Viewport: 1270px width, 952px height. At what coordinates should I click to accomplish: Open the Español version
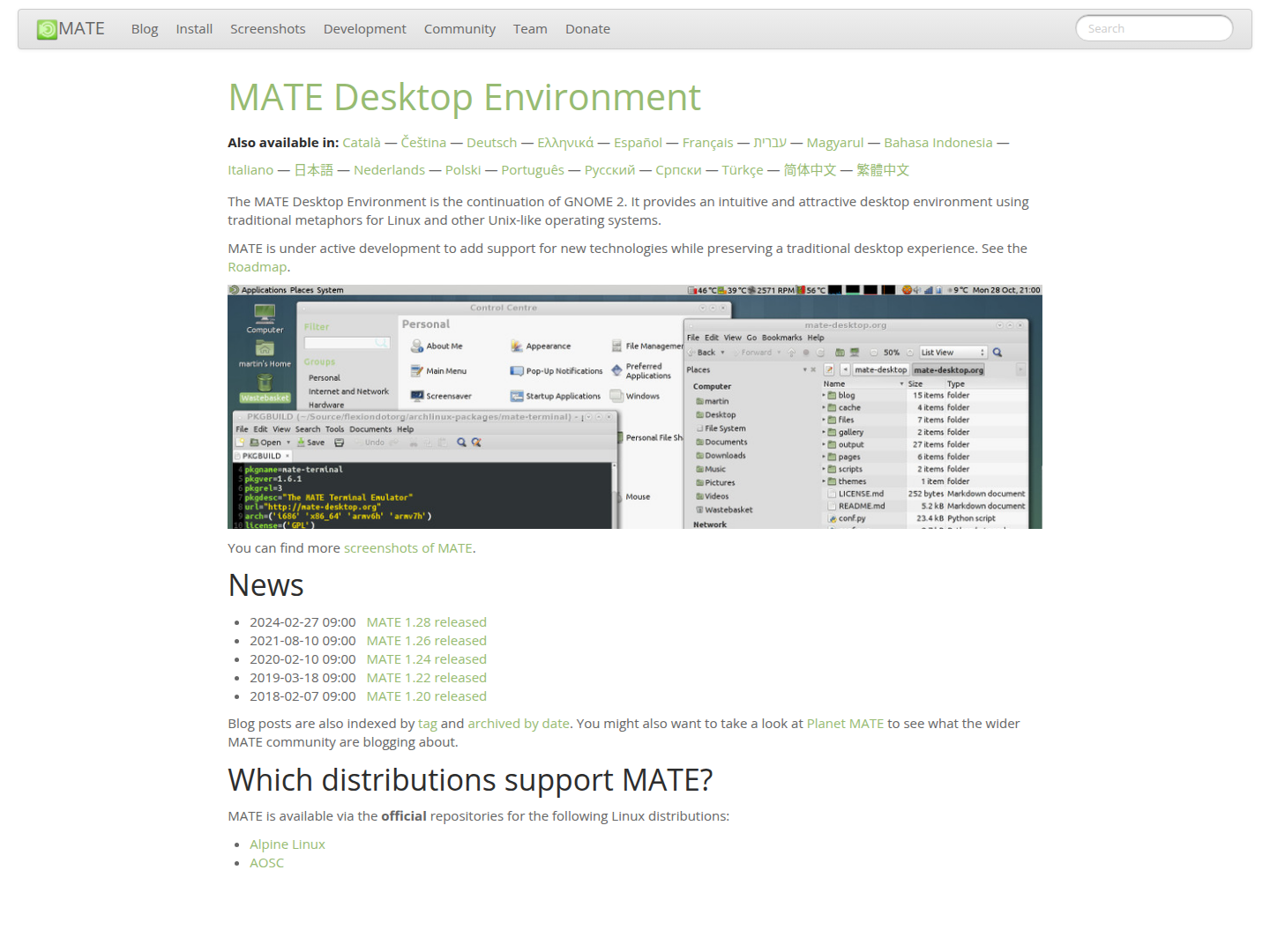coord(638,143)
